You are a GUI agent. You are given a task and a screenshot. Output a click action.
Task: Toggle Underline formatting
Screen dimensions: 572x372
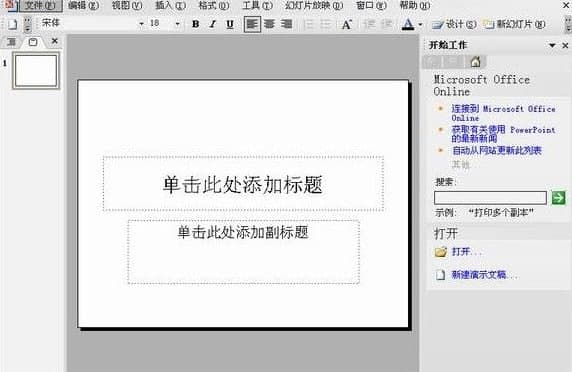click(230, 24)
